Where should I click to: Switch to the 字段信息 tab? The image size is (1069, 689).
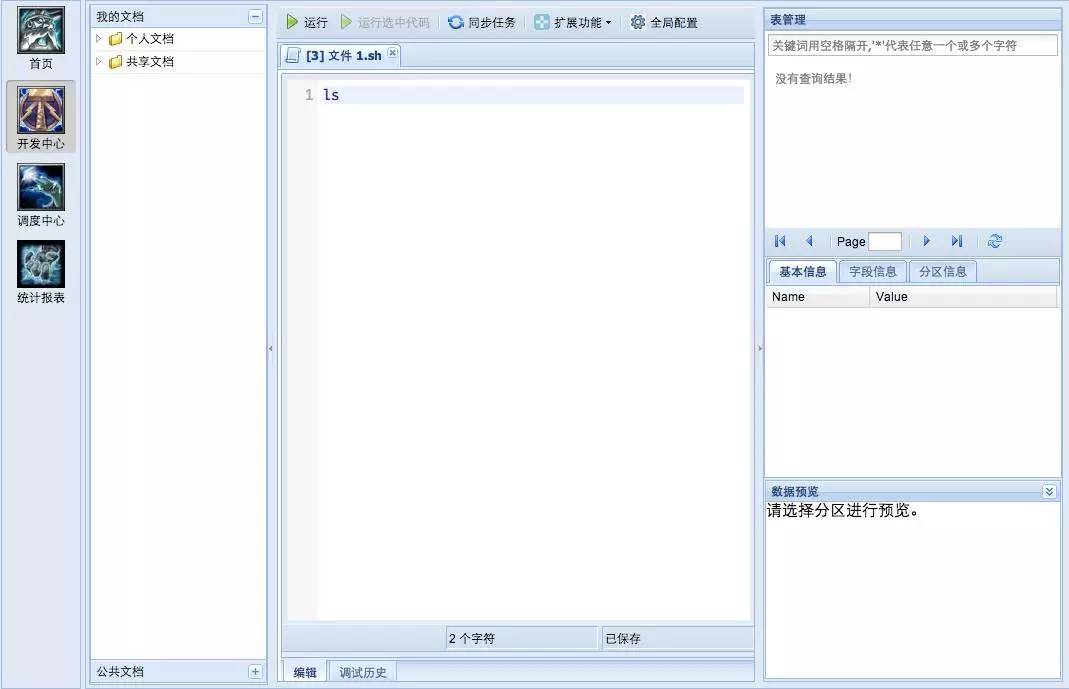871,271
